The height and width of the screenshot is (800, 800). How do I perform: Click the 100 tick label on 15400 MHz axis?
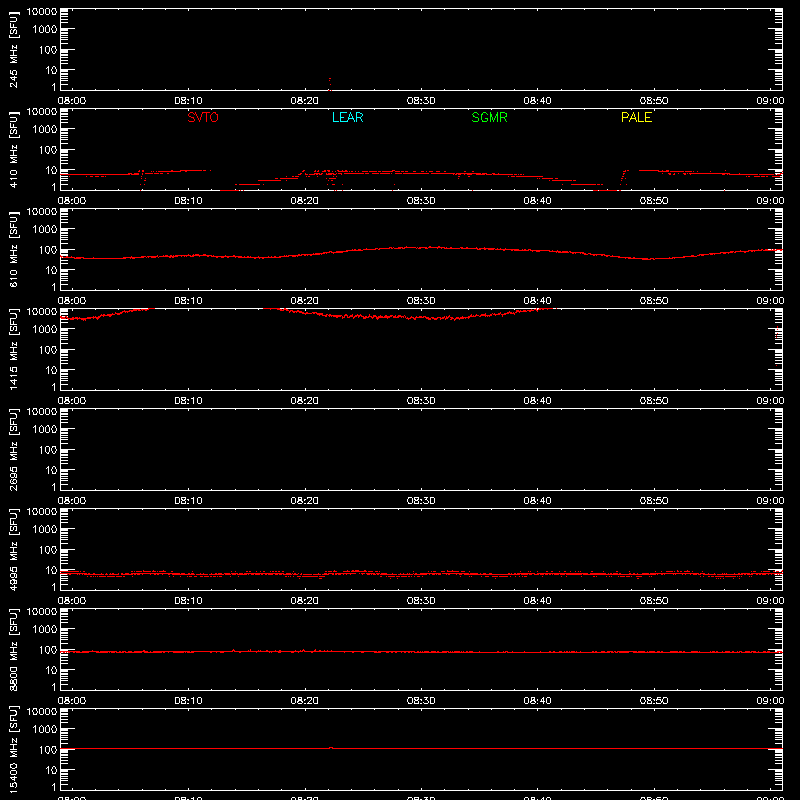point(48,750)
